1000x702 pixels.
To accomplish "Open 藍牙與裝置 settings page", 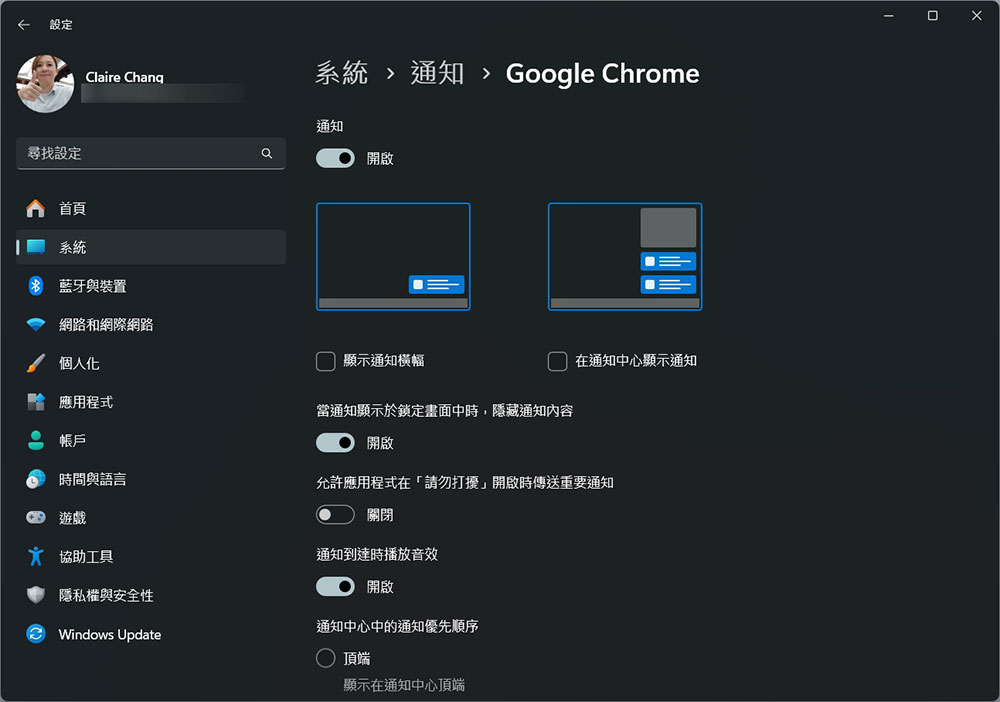I will point(151,286).
